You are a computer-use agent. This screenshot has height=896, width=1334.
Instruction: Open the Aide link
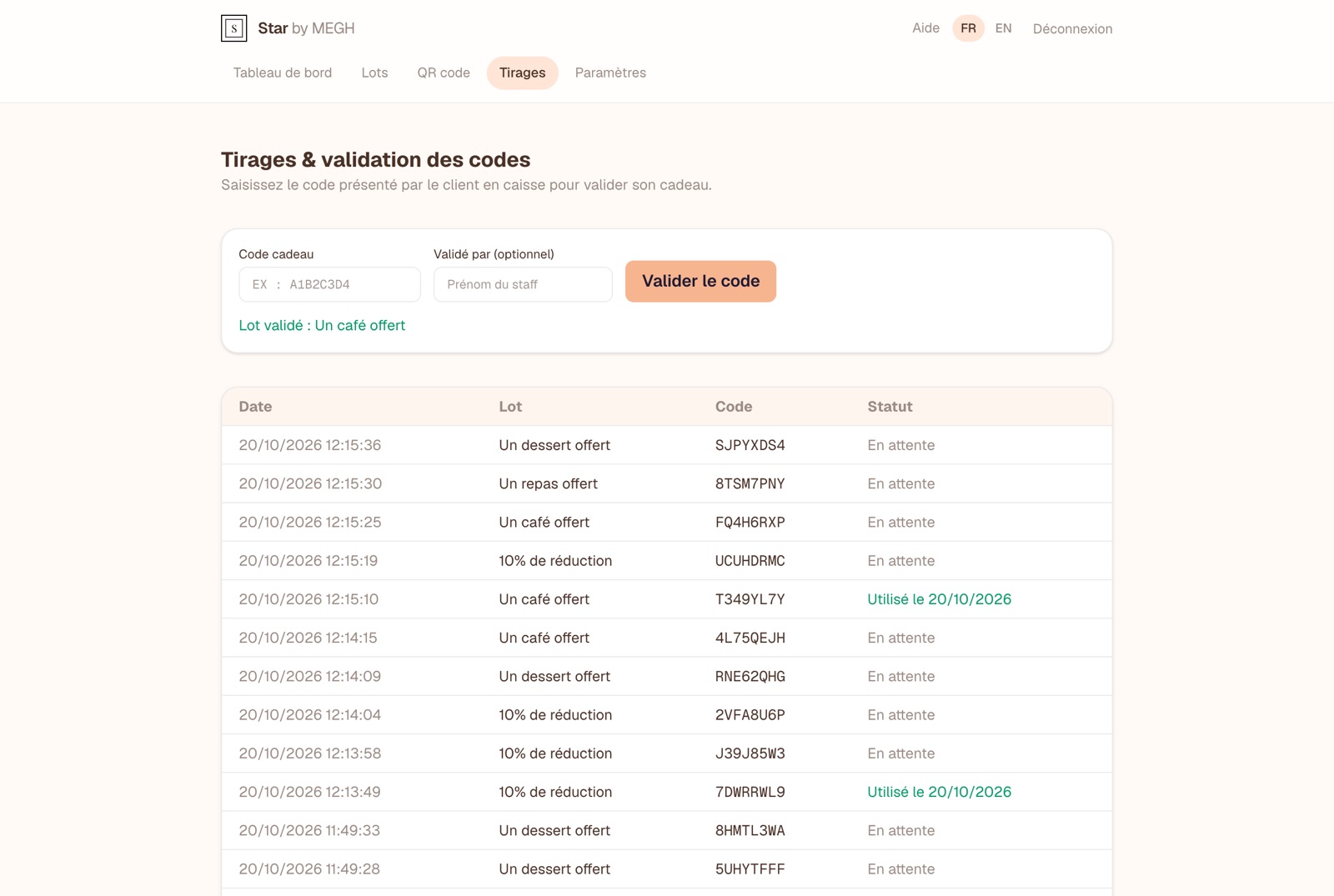click(925, 28)
